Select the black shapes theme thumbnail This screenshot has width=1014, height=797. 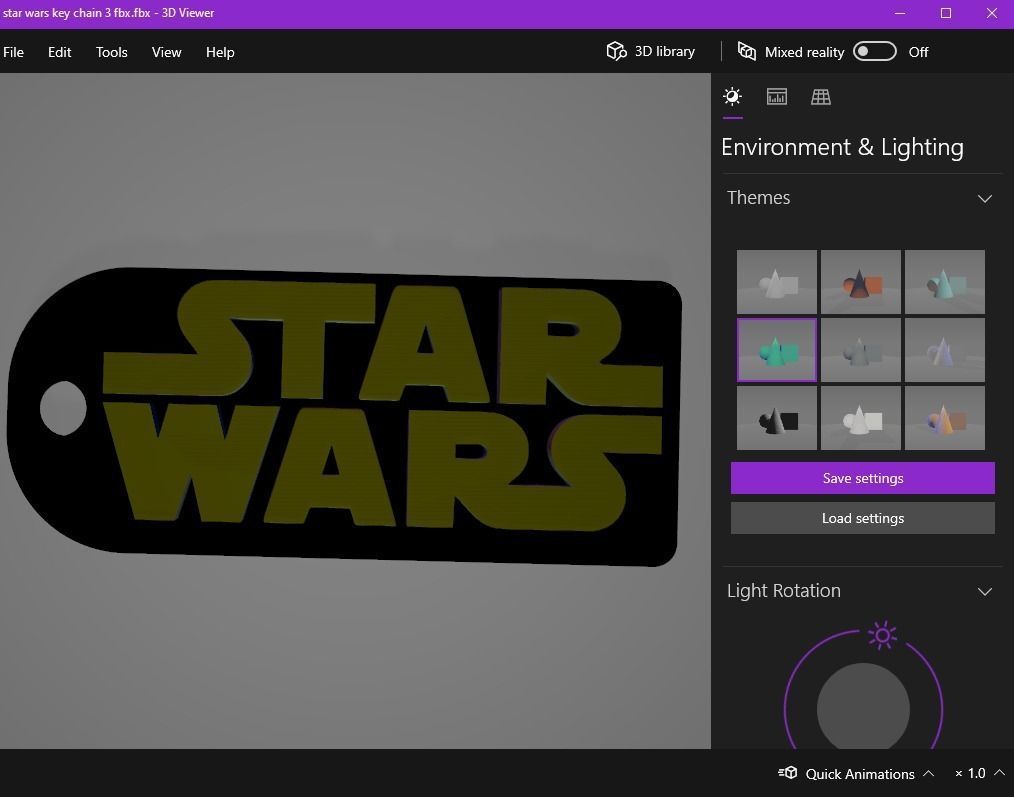777,418
